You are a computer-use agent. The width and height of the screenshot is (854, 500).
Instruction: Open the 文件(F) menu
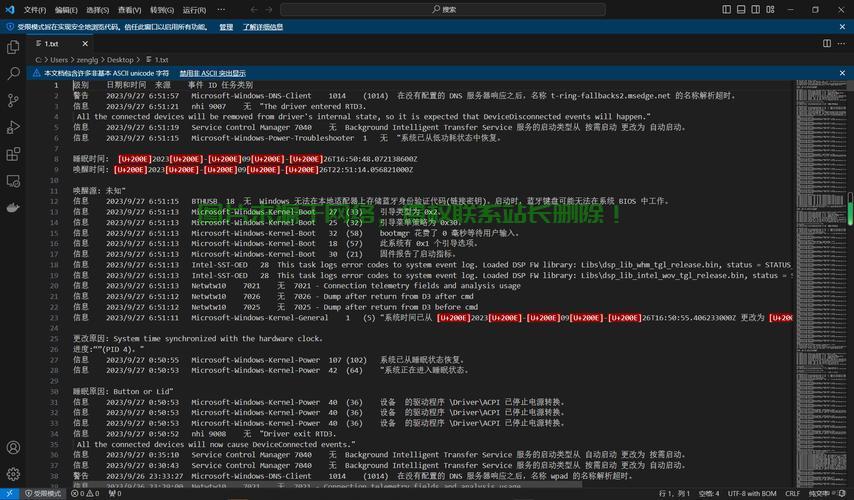click(35, 10)
